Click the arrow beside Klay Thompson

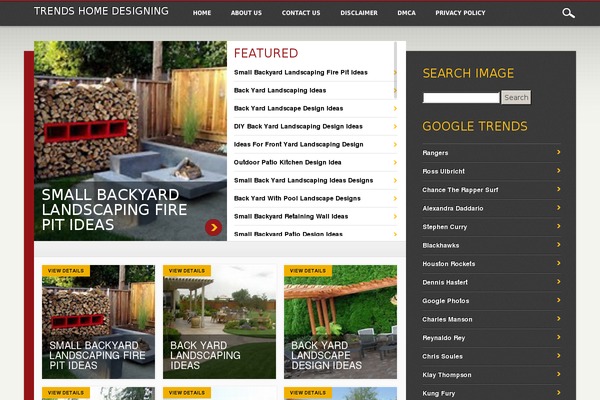pyautogui.click(x=559, y=374)
